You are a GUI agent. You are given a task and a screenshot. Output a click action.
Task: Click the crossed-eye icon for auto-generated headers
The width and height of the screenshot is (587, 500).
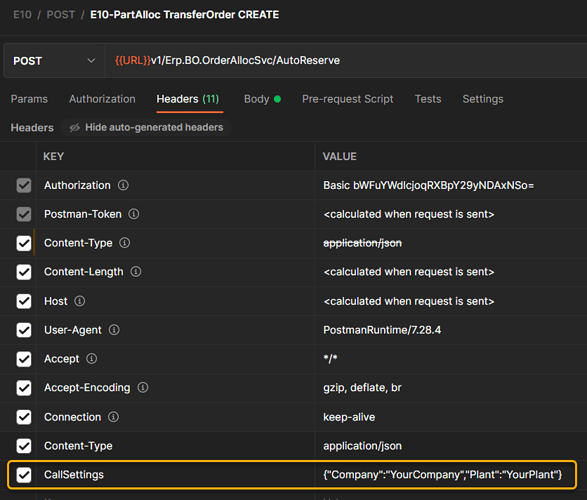pos(74,128)
